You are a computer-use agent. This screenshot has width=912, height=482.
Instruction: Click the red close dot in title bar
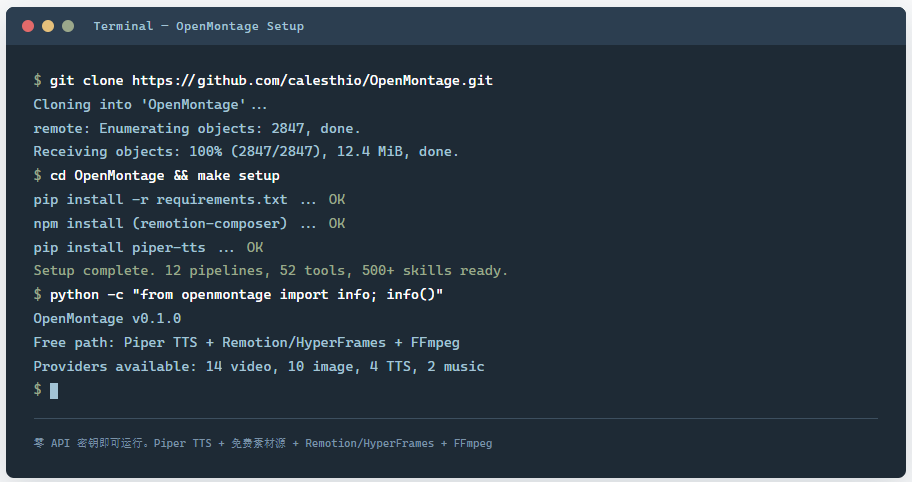(28, 26)
